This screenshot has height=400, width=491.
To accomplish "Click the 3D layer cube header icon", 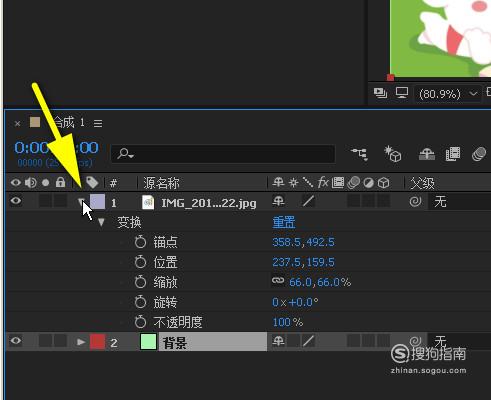I will [384, 183].
